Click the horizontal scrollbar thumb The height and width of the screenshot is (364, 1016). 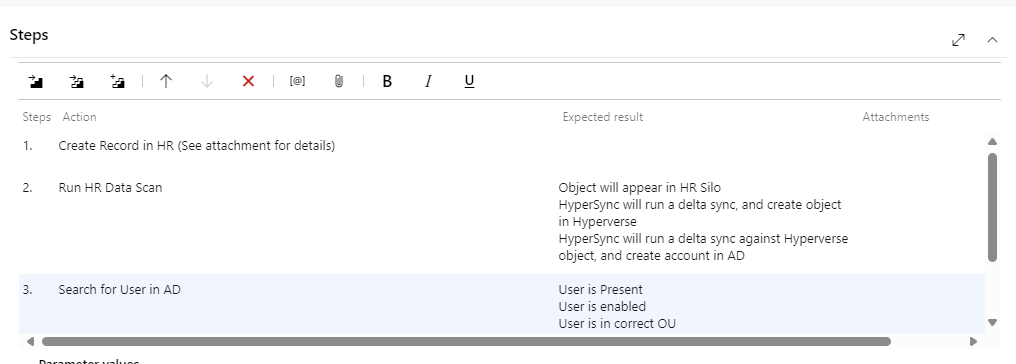(x=466, y=341)
